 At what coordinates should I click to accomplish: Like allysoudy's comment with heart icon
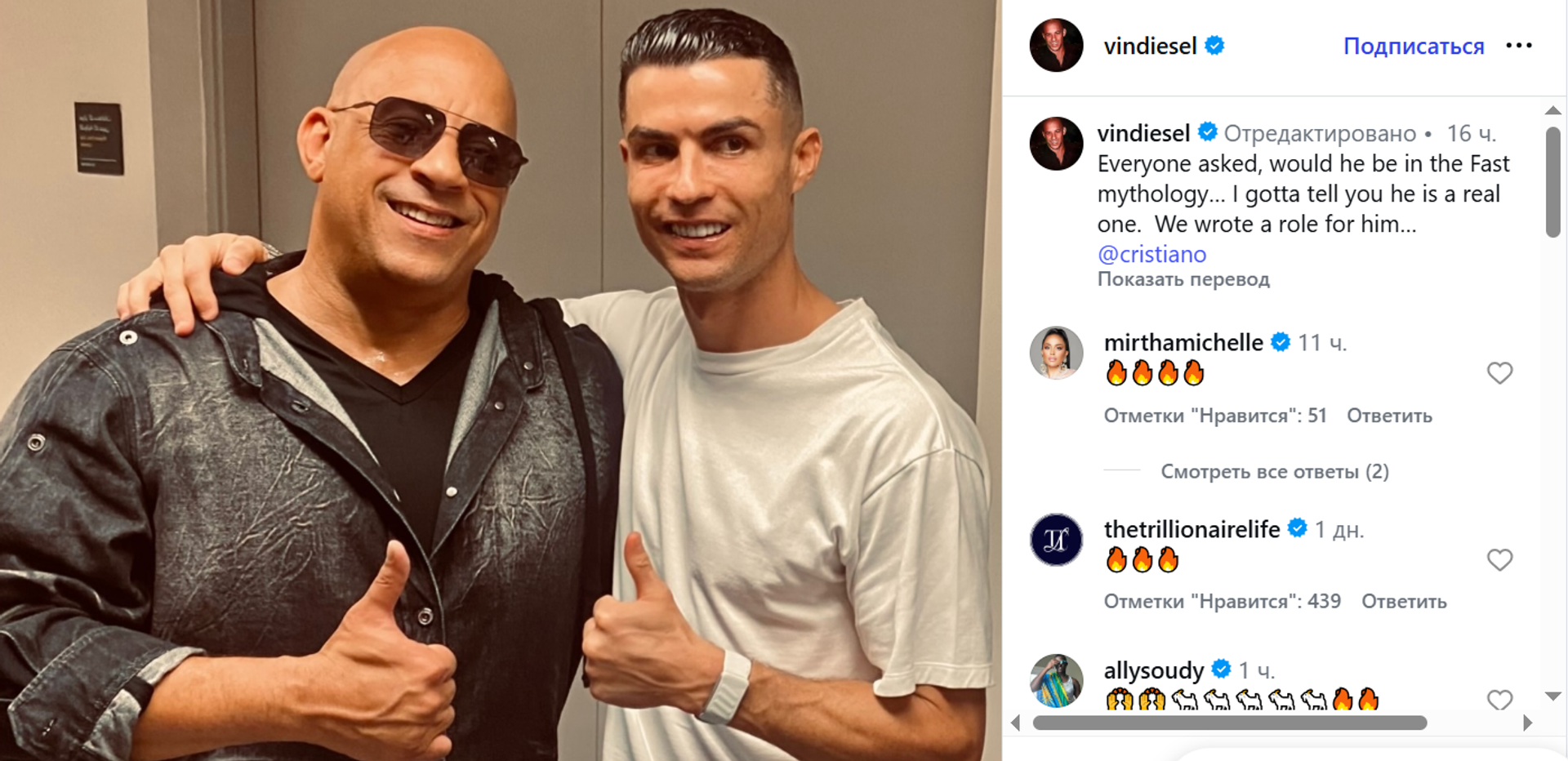[1499, 700]
